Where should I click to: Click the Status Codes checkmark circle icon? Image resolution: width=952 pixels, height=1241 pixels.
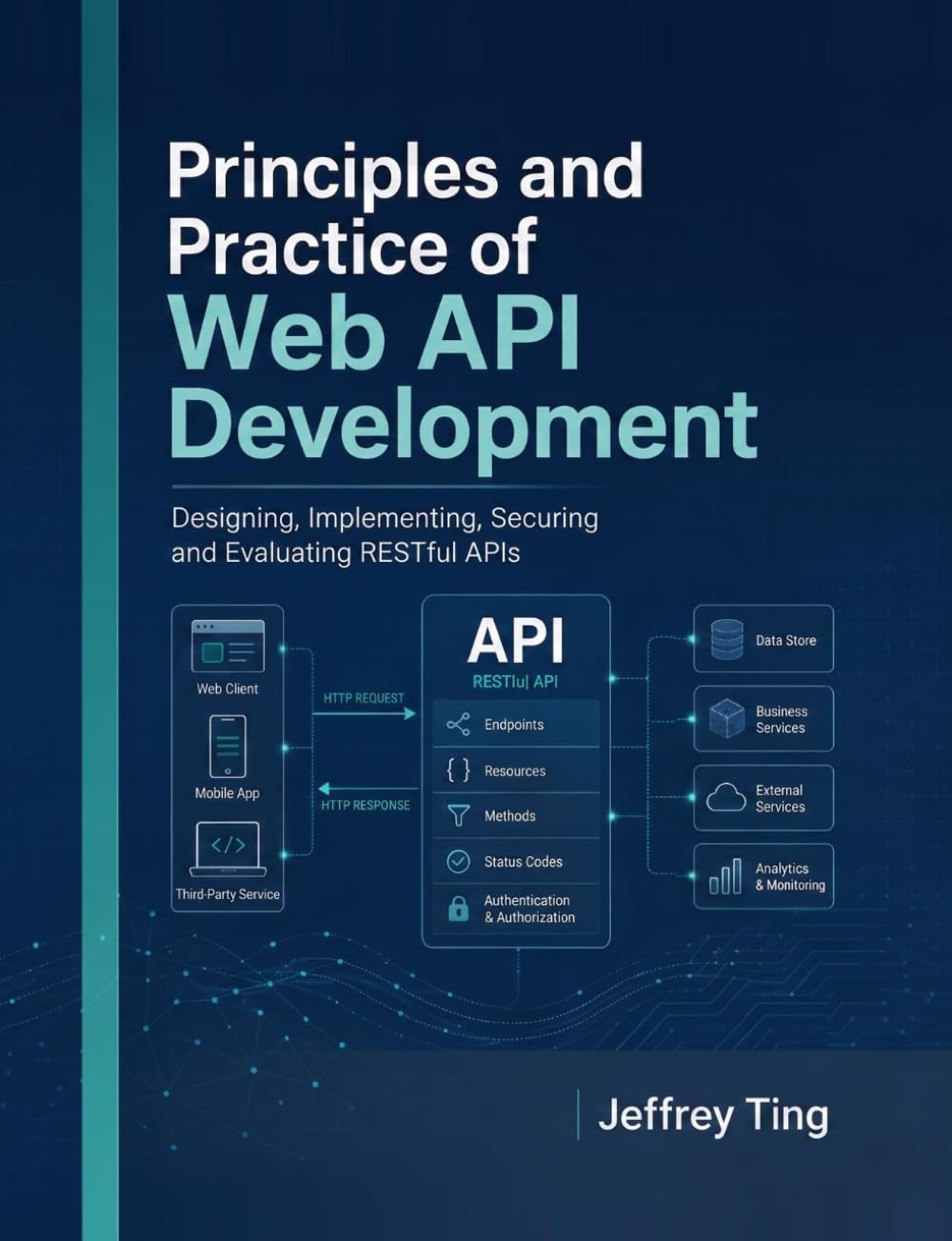tap(458, 862)
